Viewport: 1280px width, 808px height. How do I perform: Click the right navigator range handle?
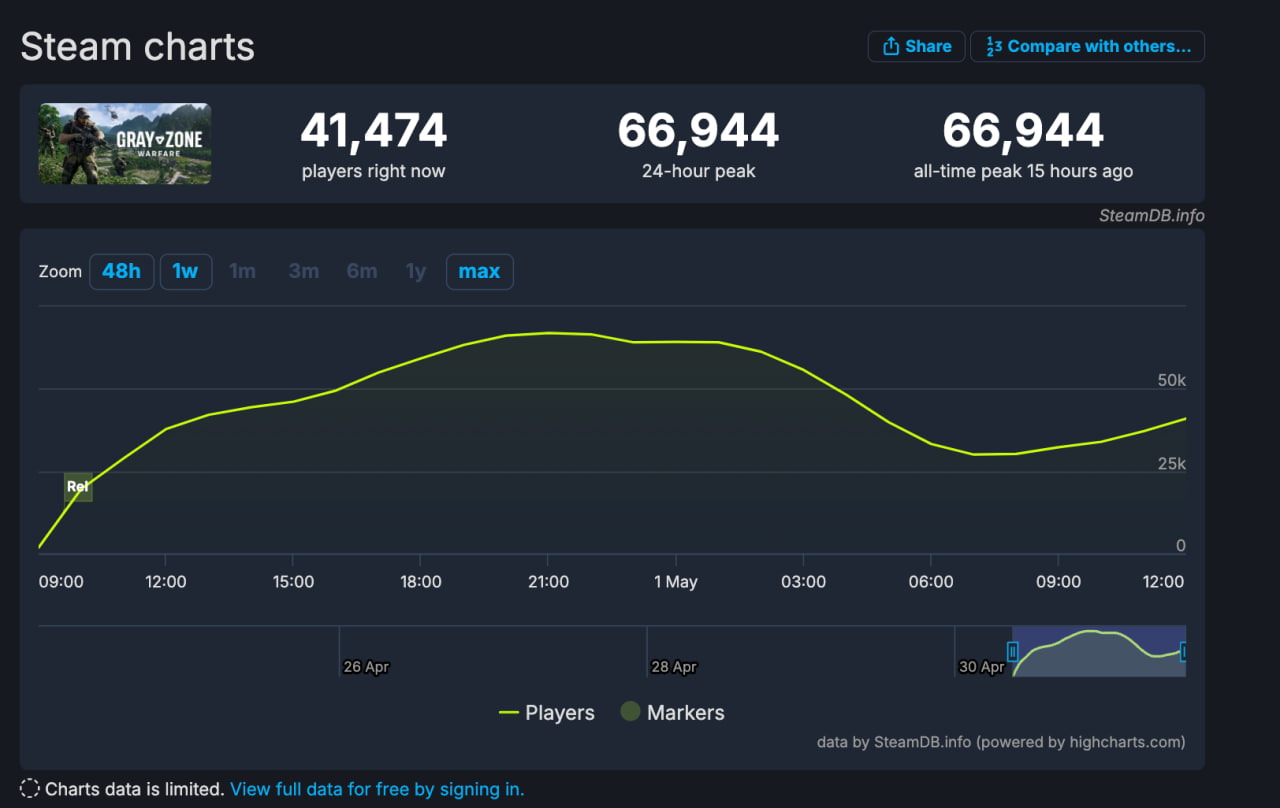[1184, 652]
